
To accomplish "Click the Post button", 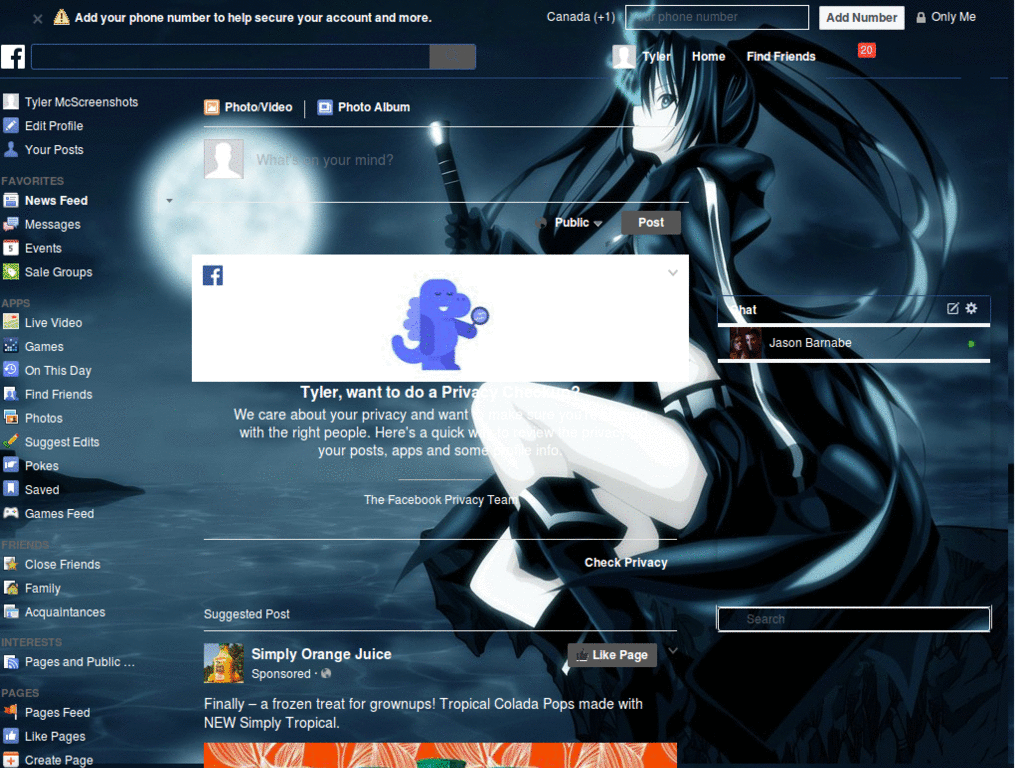I will [x=650, y=223].
